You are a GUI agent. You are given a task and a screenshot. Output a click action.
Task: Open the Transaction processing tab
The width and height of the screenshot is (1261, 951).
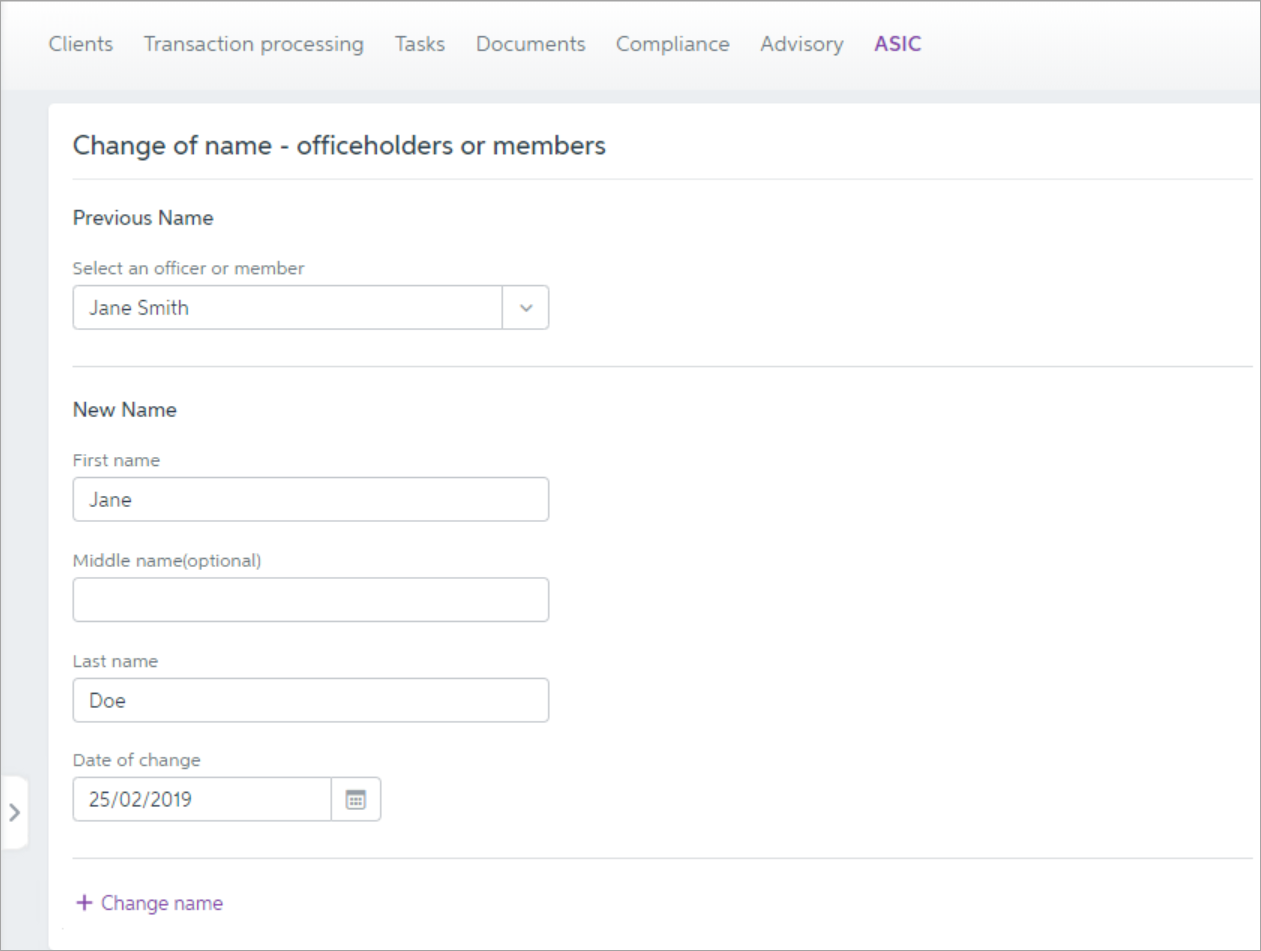point(254,44)
